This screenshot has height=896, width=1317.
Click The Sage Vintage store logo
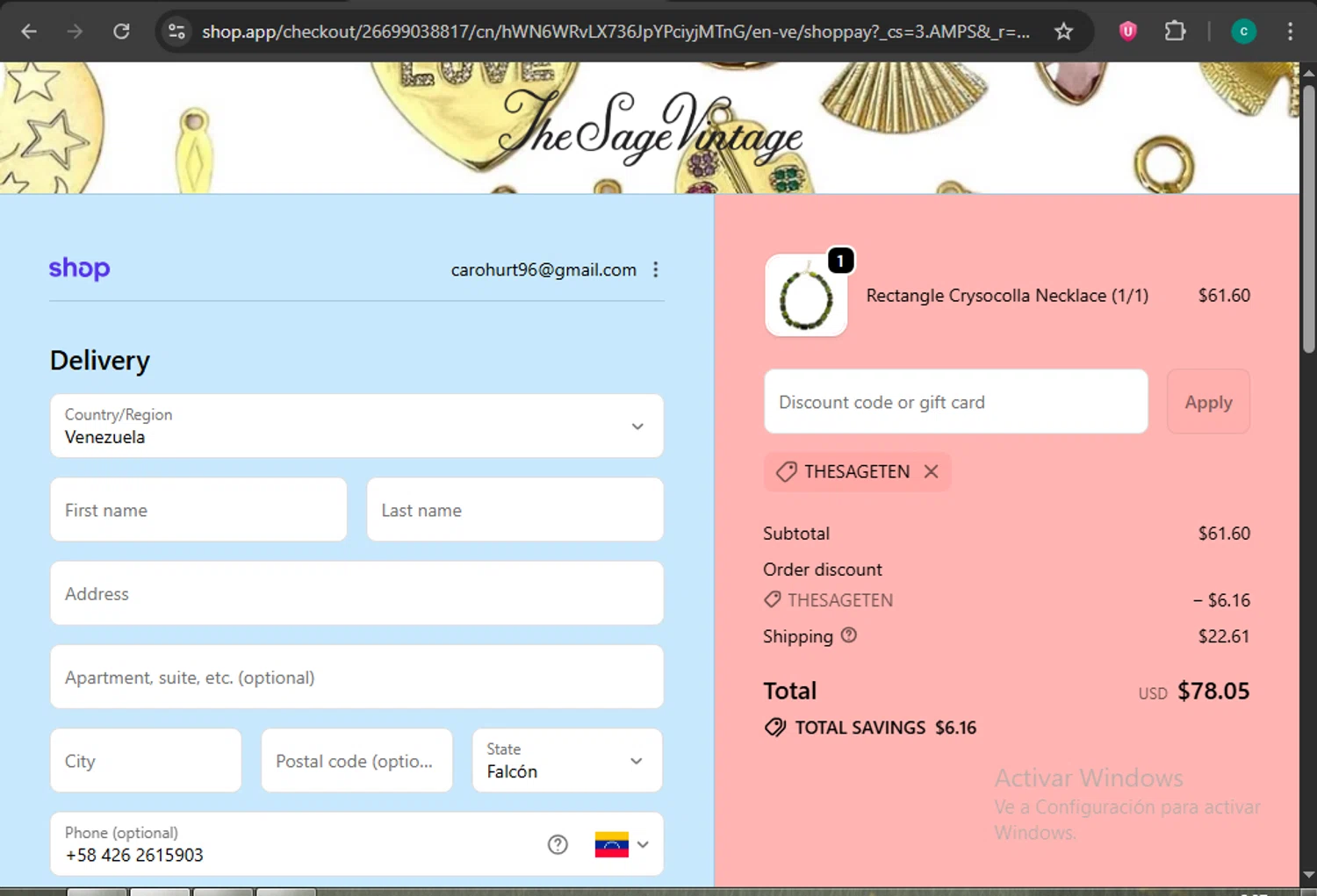click(x=650, y=130)
